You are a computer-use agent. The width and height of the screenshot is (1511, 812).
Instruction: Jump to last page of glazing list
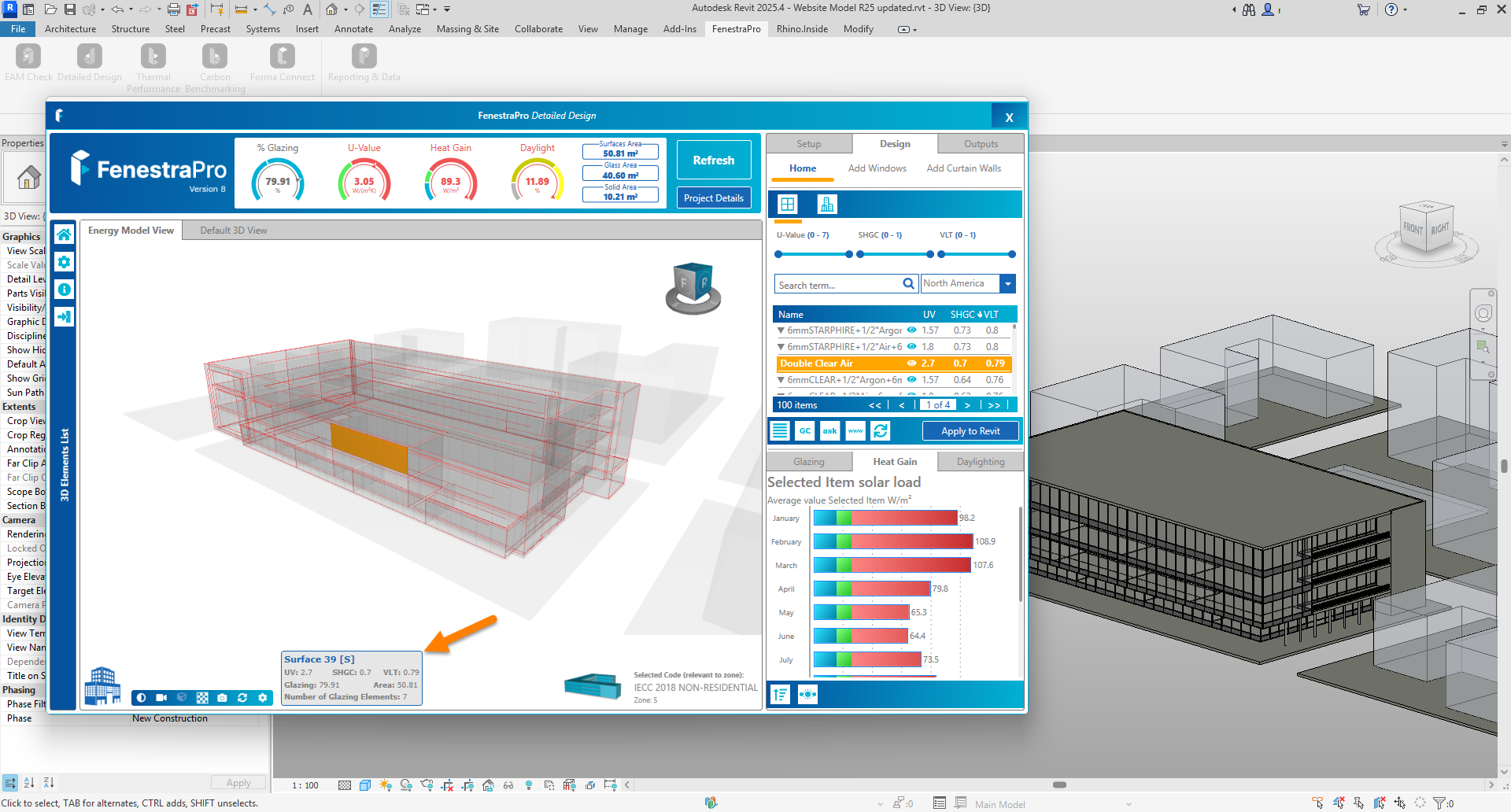994,405
